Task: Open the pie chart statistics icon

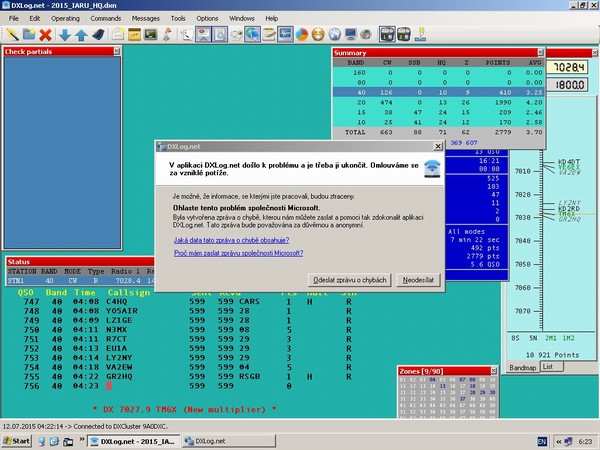Action: [x=302, y=34]
